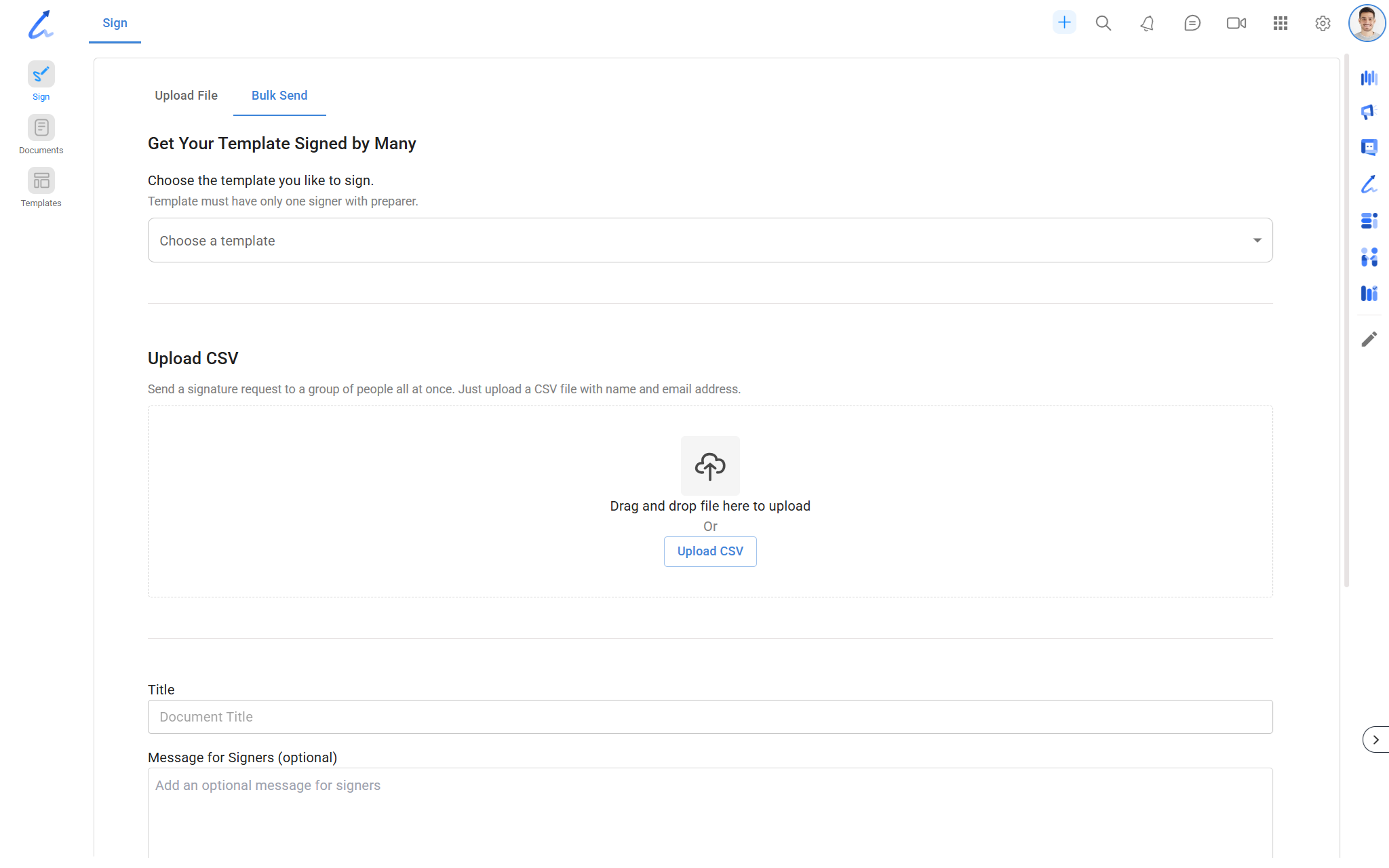Open the notifications bell
The image size is (1389, 868).
point(1147,24)
